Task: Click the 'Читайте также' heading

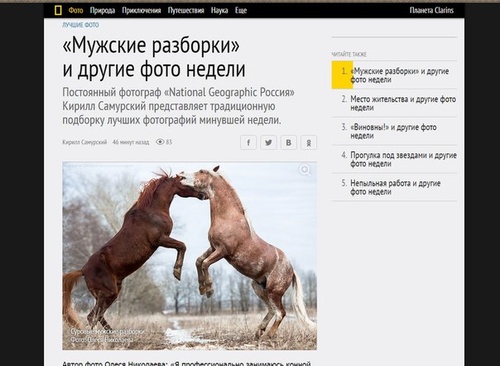Action: [x=349, y=54]
